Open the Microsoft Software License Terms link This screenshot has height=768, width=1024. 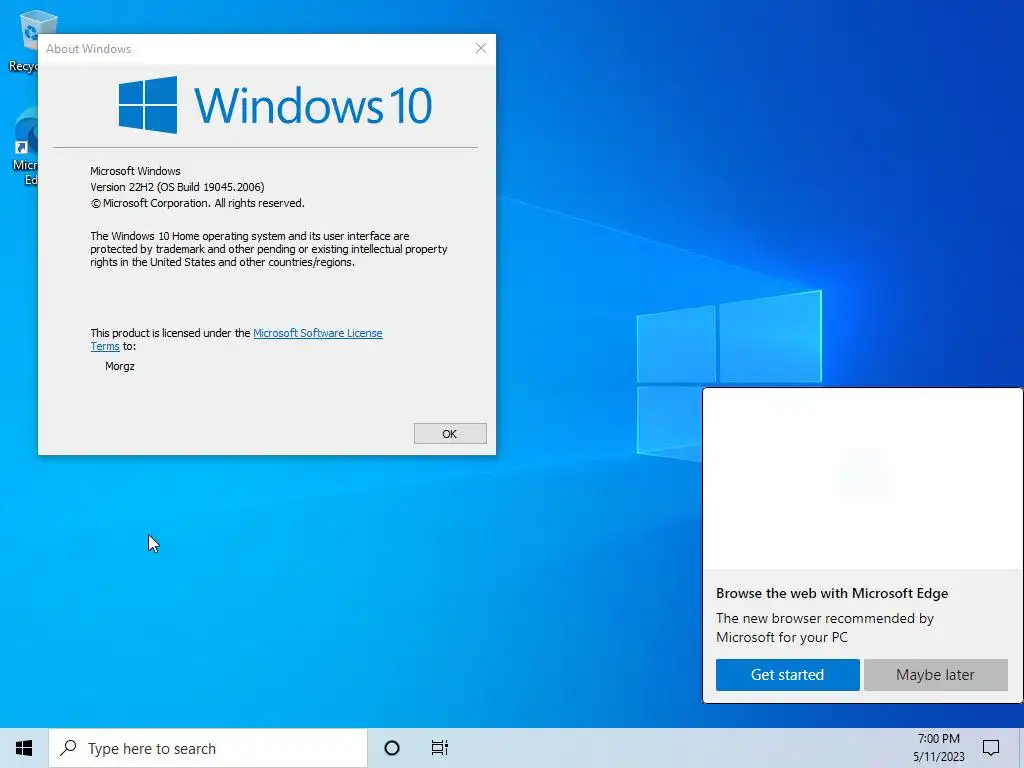(317, 333)
